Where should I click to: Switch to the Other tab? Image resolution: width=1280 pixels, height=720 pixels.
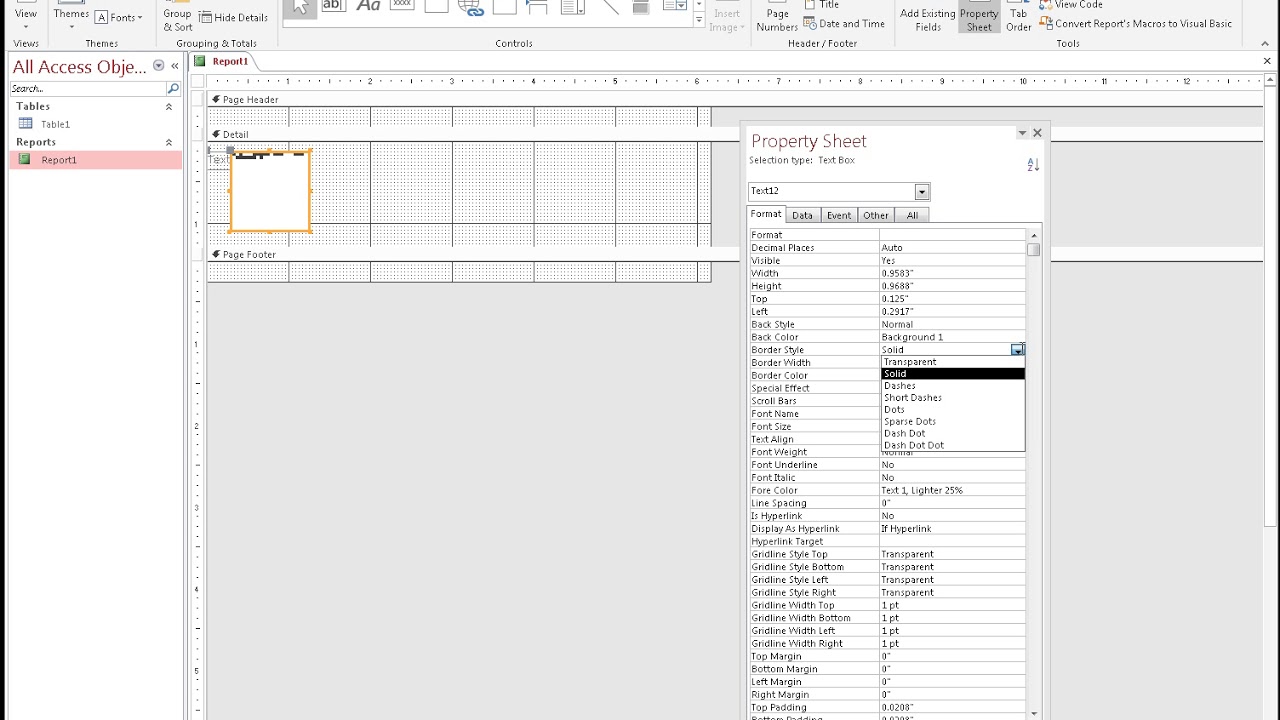pos(876,215)
